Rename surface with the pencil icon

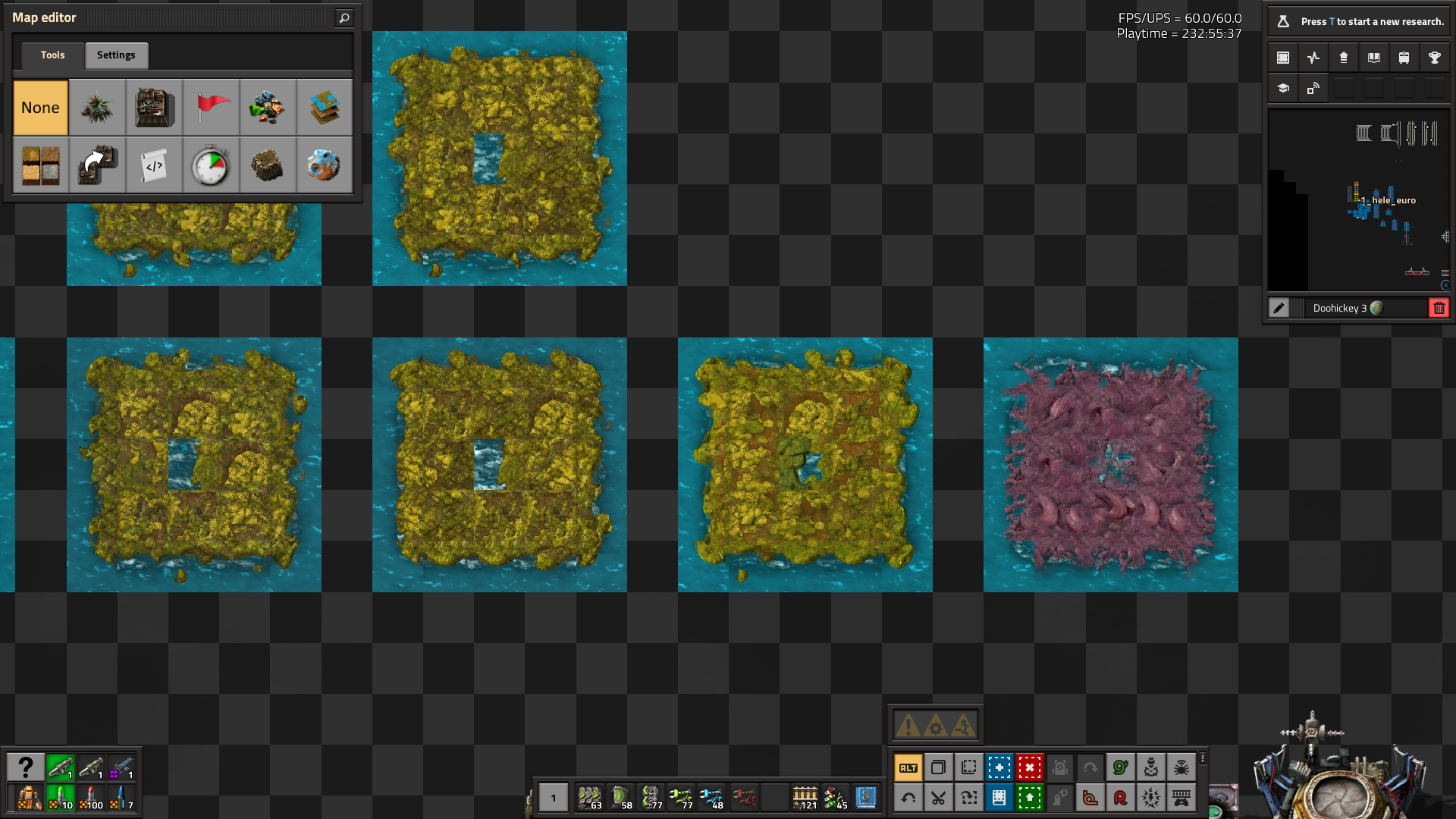pos(1279,308)
